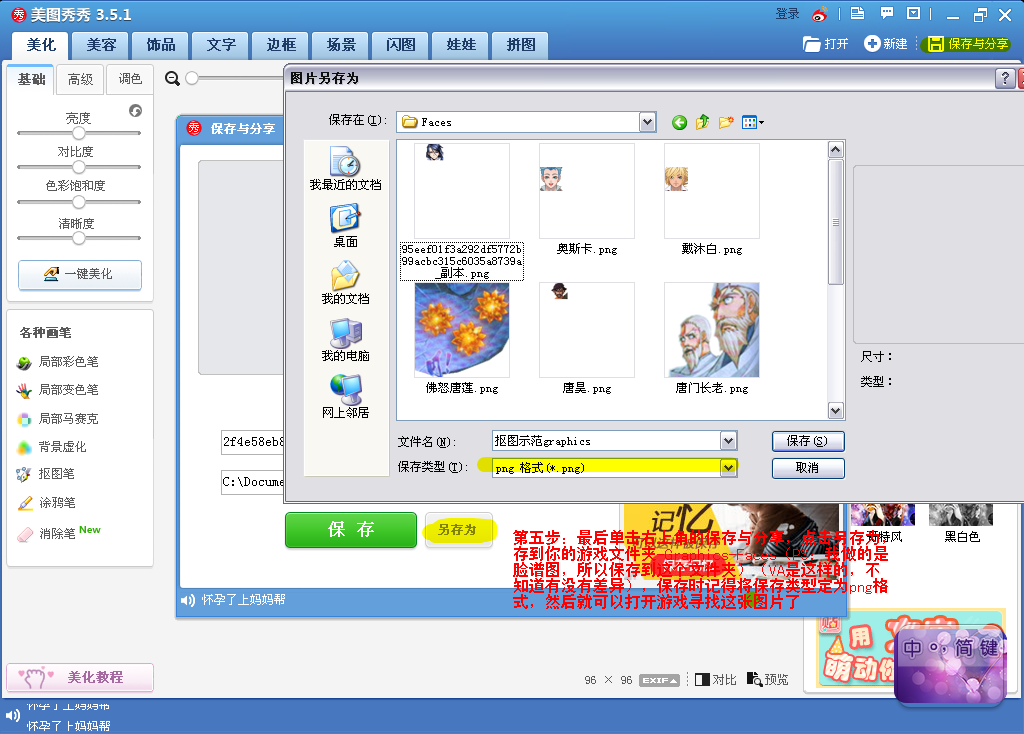Click the 一键美化 button
This screenshot has height=734, width=1024.
[x=80, y=275]
